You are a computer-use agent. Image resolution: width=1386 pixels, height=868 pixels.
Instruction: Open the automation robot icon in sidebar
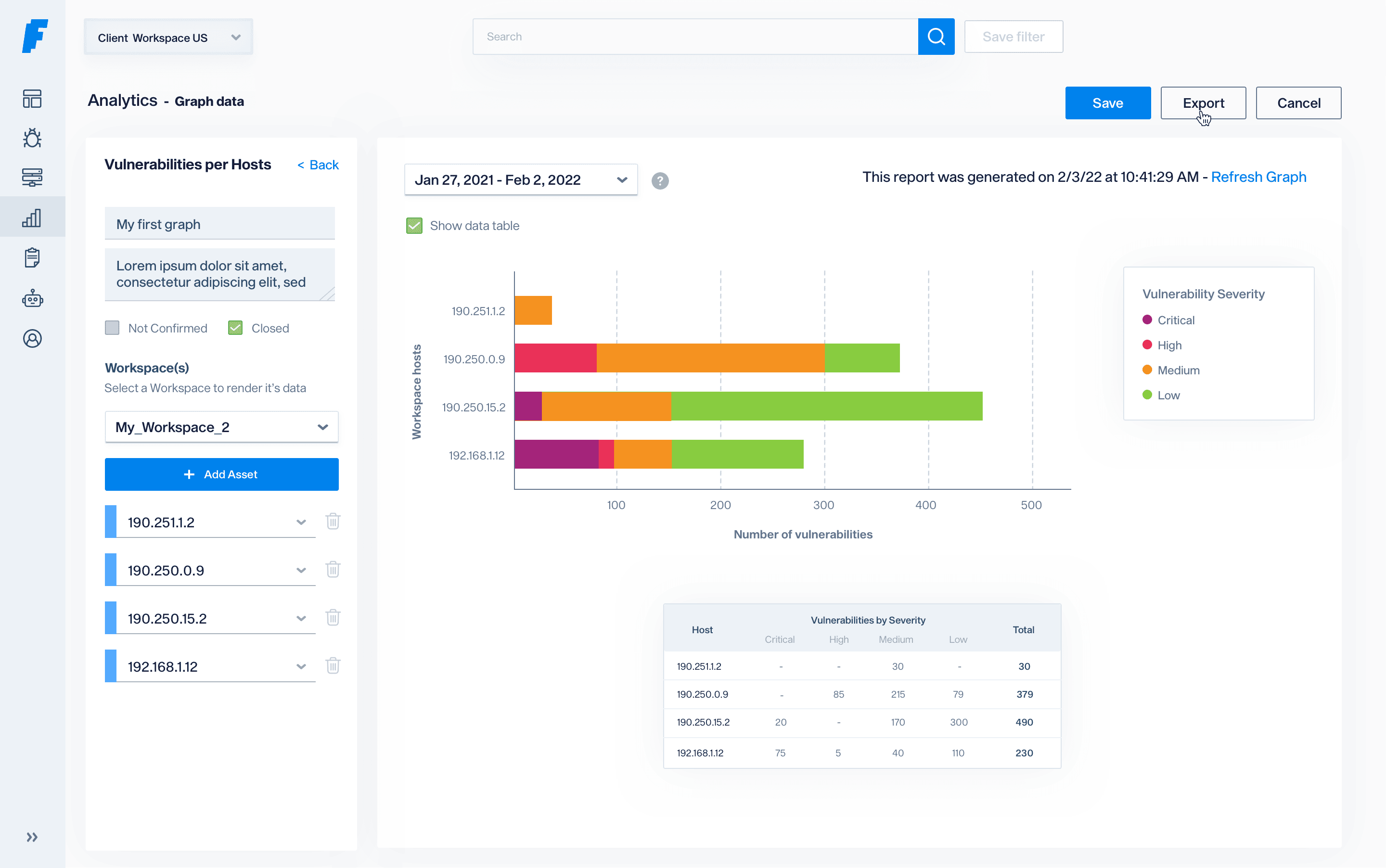32,298
